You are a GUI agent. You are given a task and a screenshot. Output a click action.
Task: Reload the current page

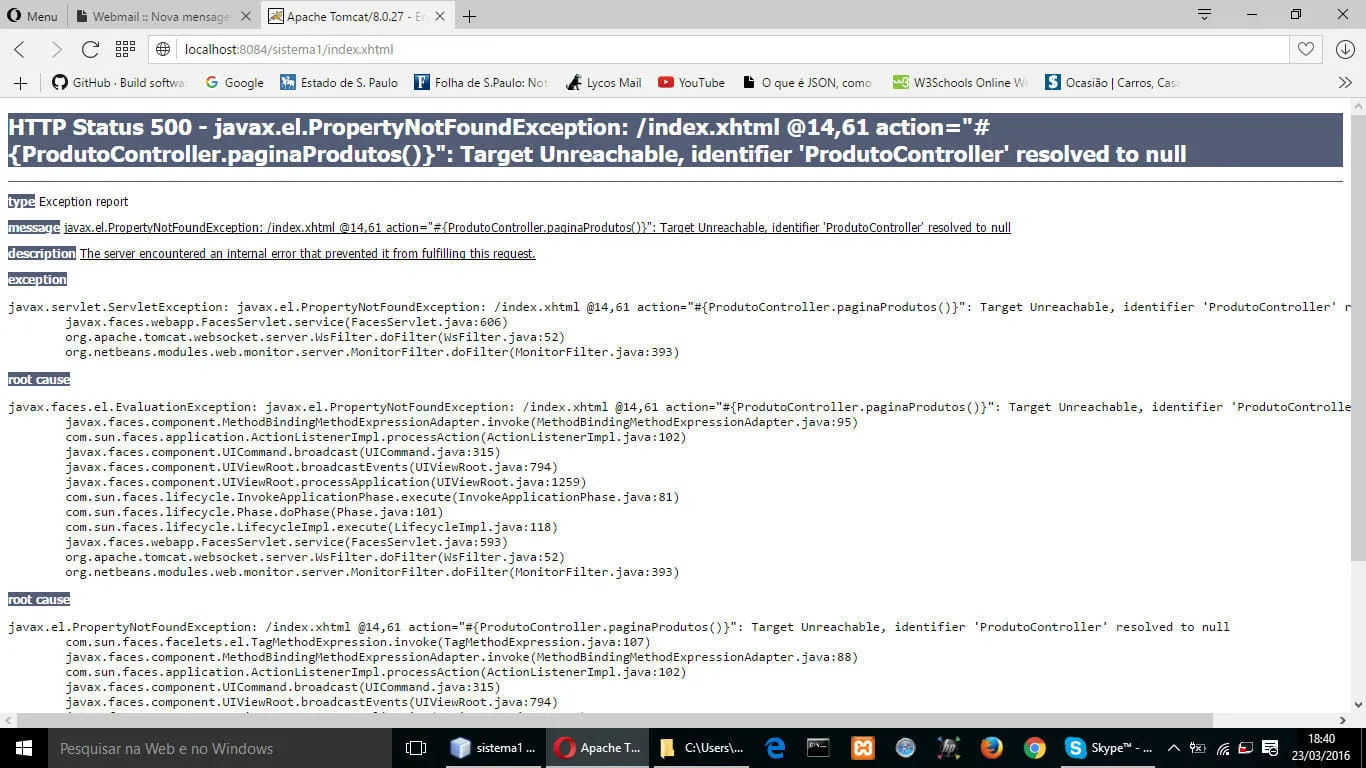[x=90, y=50]
